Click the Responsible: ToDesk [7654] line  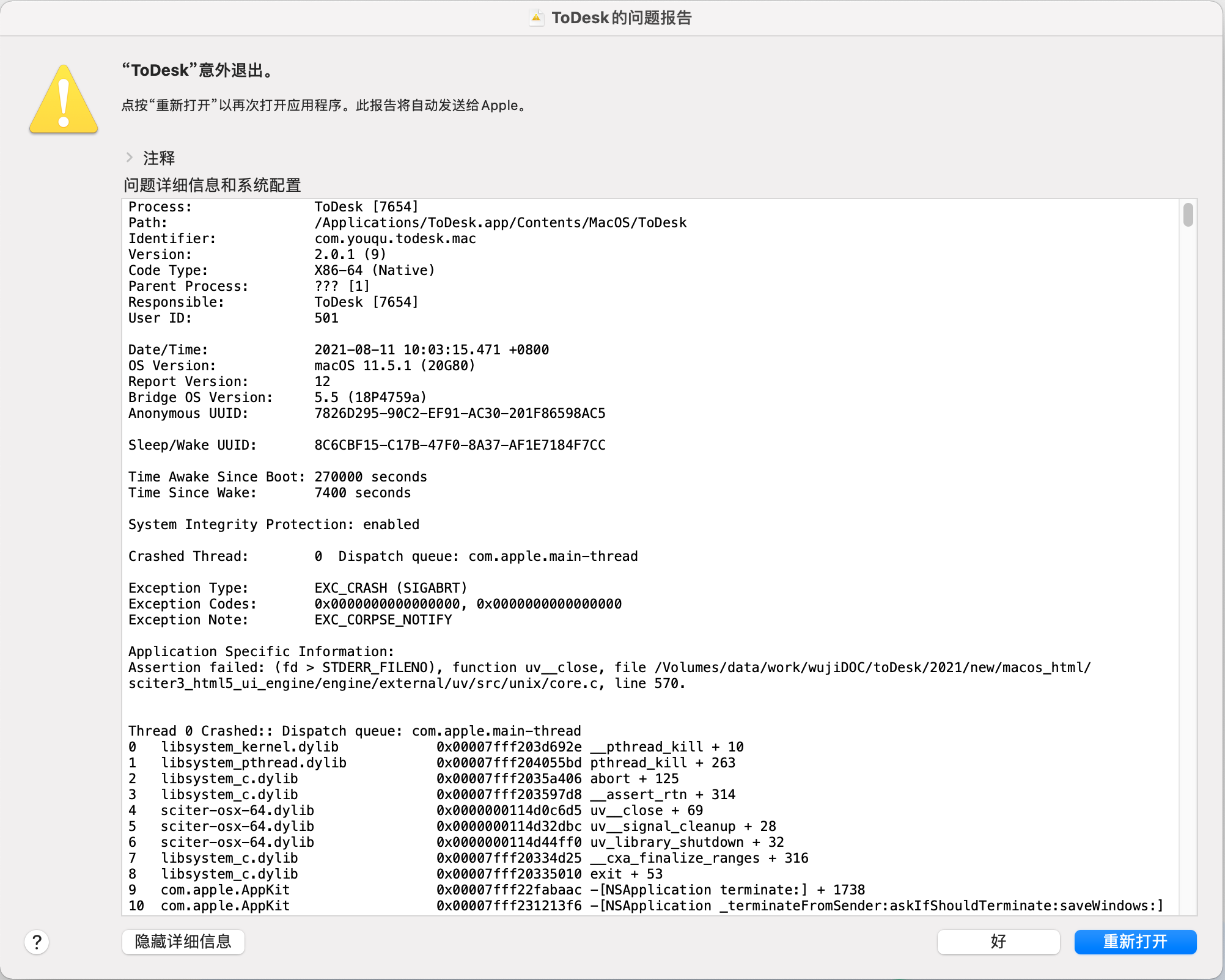tap(273, 302)
